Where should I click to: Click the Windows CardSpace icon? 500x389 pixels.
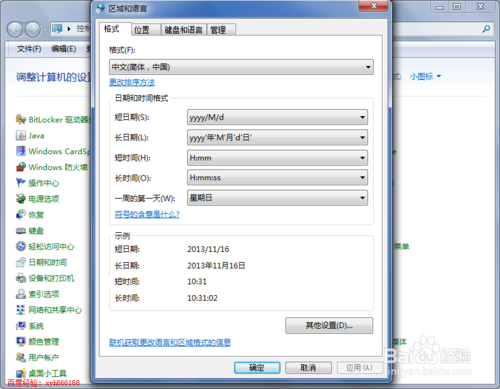point(21,151)
